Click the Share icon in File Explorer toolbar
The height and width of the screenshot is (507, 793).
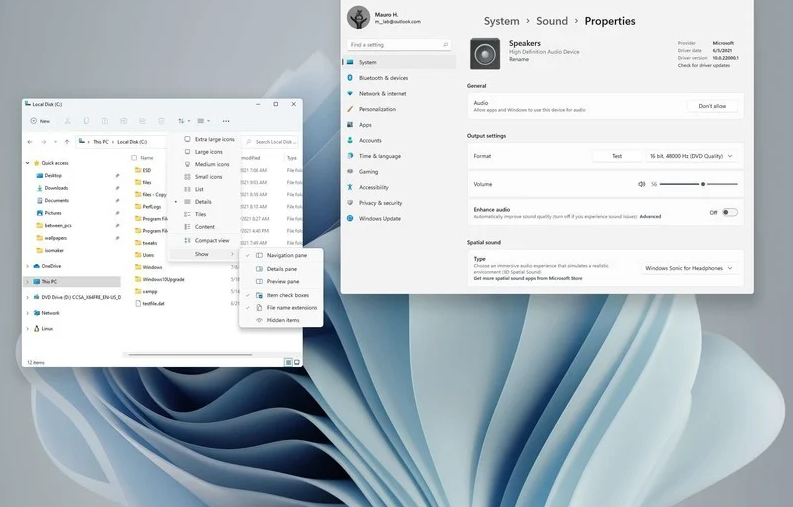click(142, 121)
